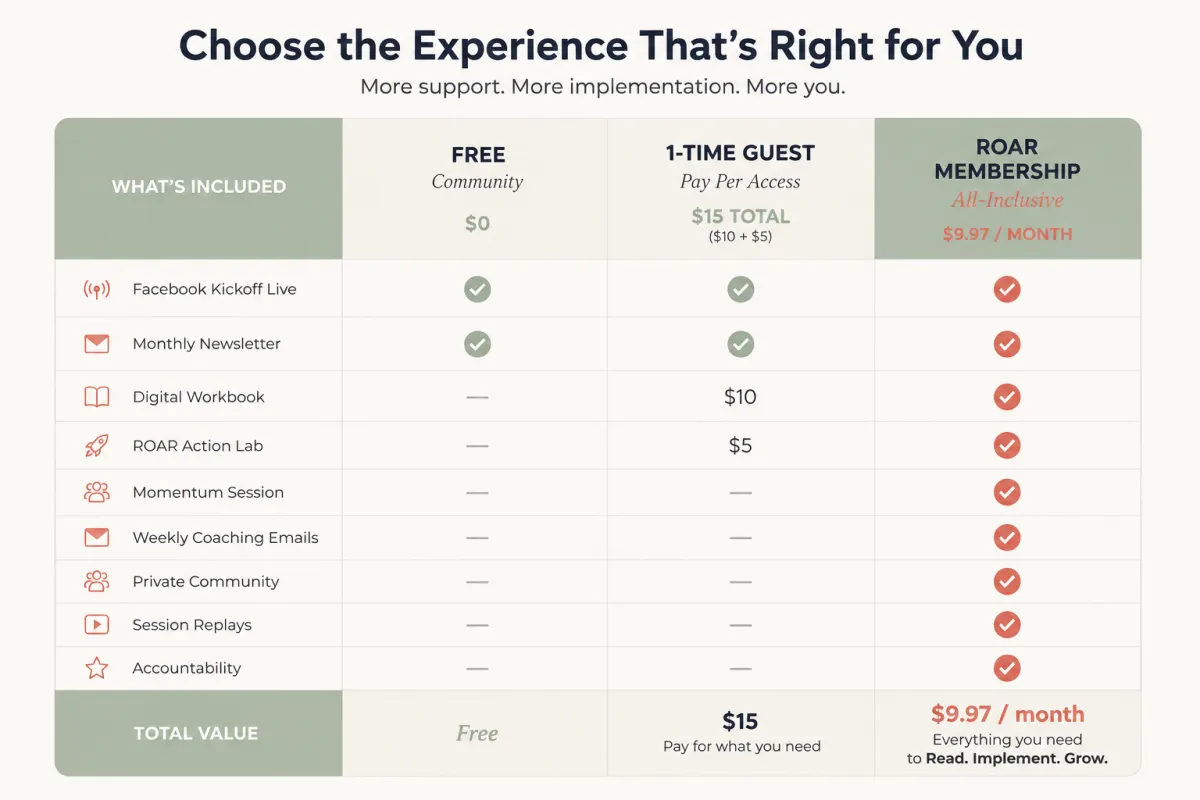Click ROAR Membership checkmark for Accountability

[x=1007, y=668]
